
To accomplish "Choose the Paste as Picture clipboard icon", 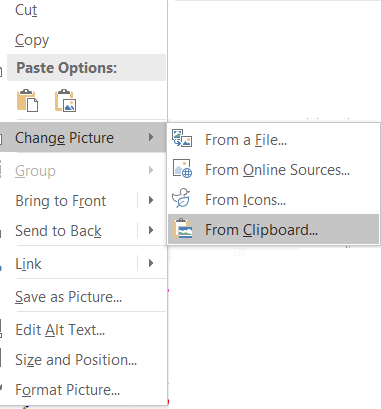I will (65, 100).
